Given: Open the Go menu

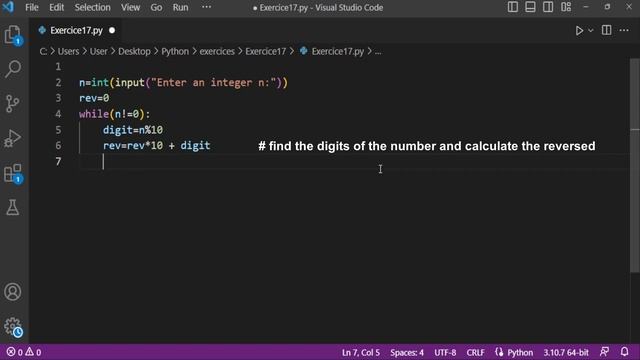Looking at the screenshot, I should click(156, 7).
